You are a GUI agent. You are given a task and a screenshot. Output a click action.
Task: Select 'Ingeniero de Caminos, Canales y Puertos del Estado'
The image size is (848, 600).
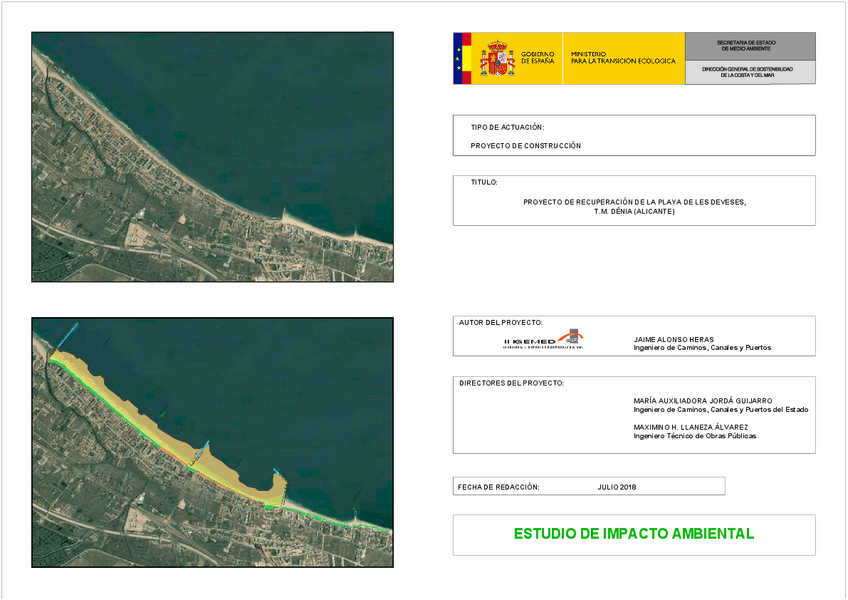[x=721, y=410]
